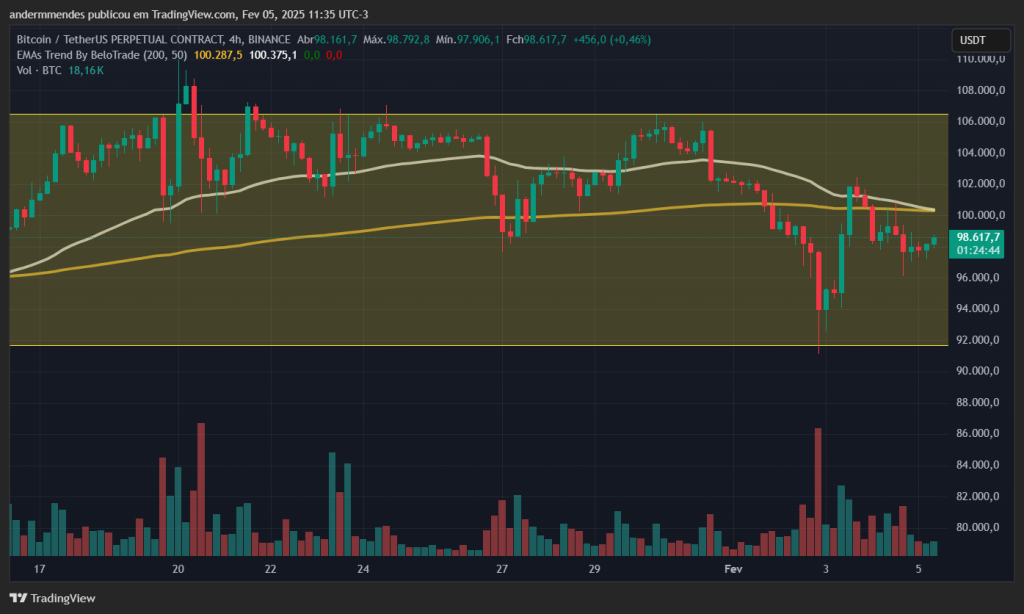The width and height of the screenshot is (1024, 614).
Task: Click the candle countdown timer 01:24:44
Action: (978, 251)
